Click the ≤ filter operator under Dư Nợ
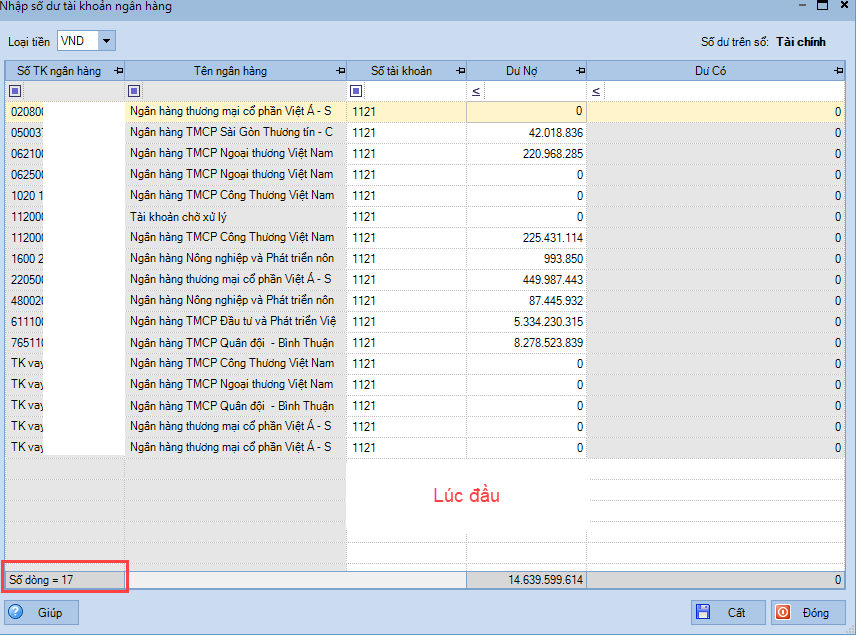 (476, 91)
